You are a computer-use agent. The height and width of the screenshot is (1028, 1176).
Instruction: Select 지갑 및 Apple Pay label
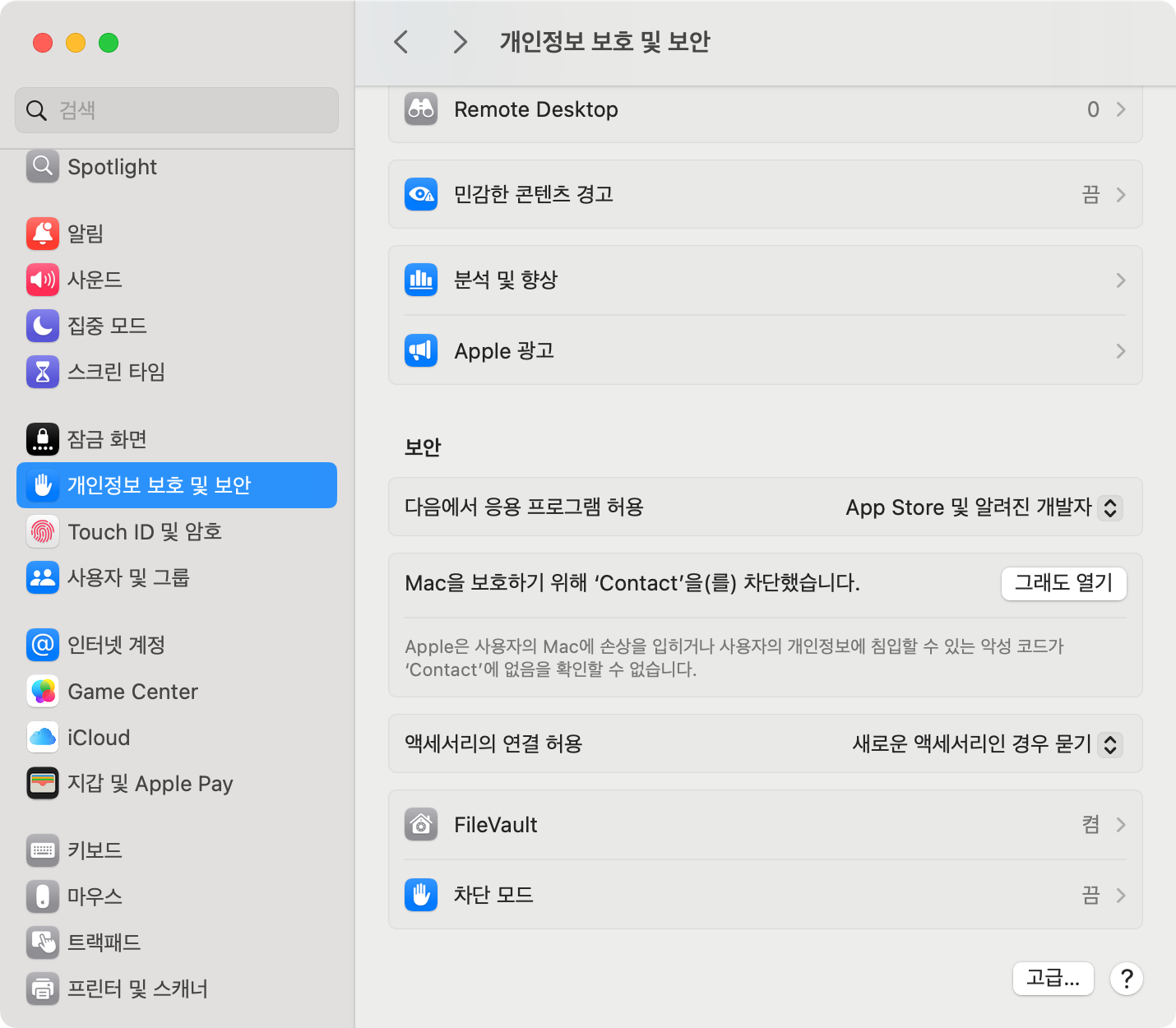point(150,784)
